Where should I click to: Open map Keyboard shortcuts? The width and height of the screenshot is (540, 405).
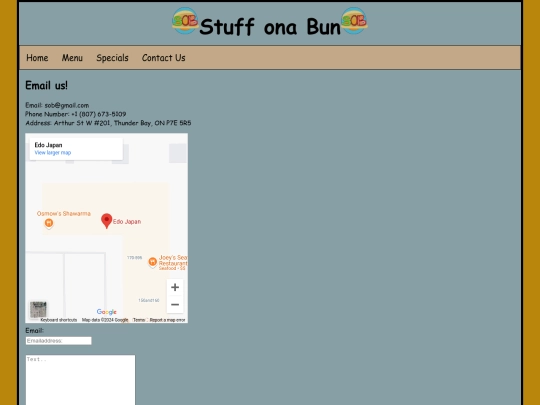coord(59,320)
